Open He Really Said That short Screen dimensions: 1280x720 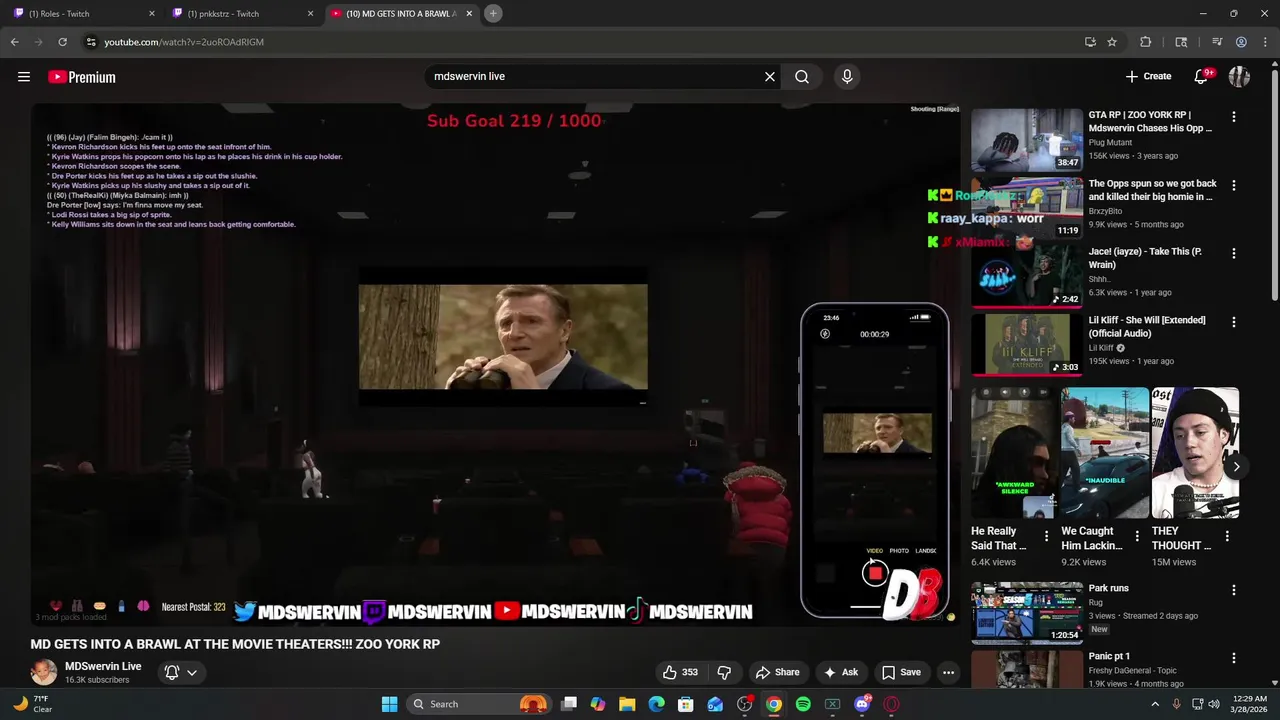tap(1013, 453)
